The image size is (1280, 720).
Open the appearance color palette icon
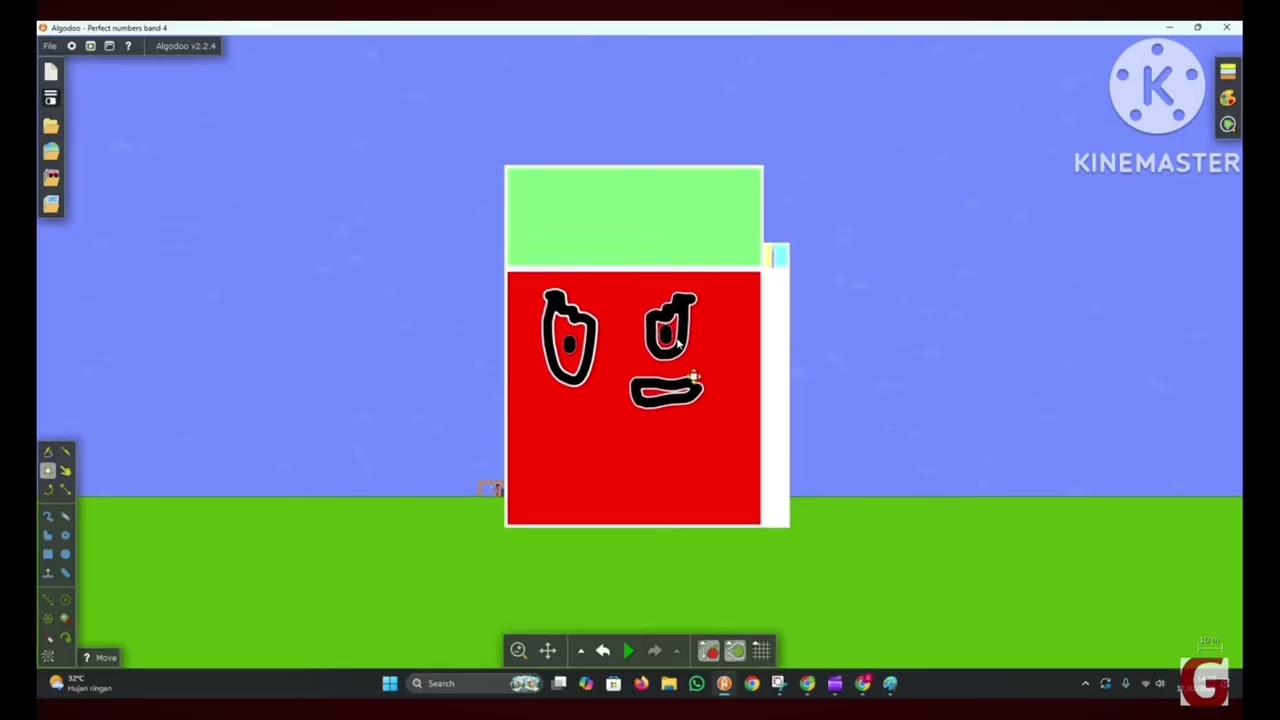click(x=1228, y=98)
